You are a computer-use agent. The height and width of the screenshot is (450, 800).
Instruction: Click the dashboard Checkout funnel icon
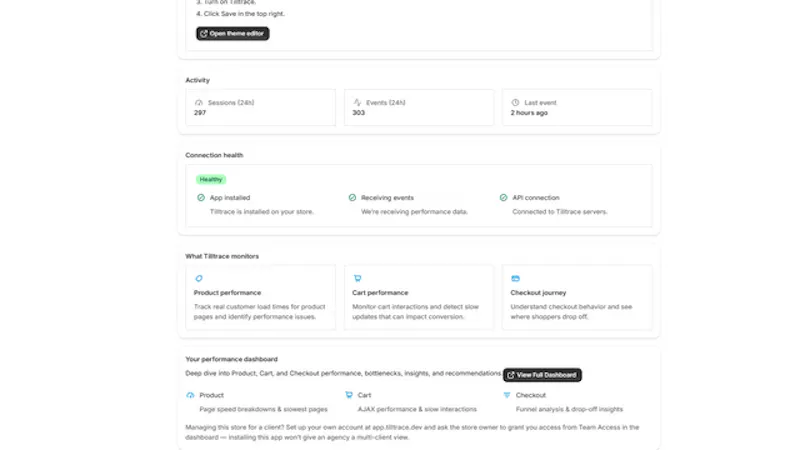[507, 395]
